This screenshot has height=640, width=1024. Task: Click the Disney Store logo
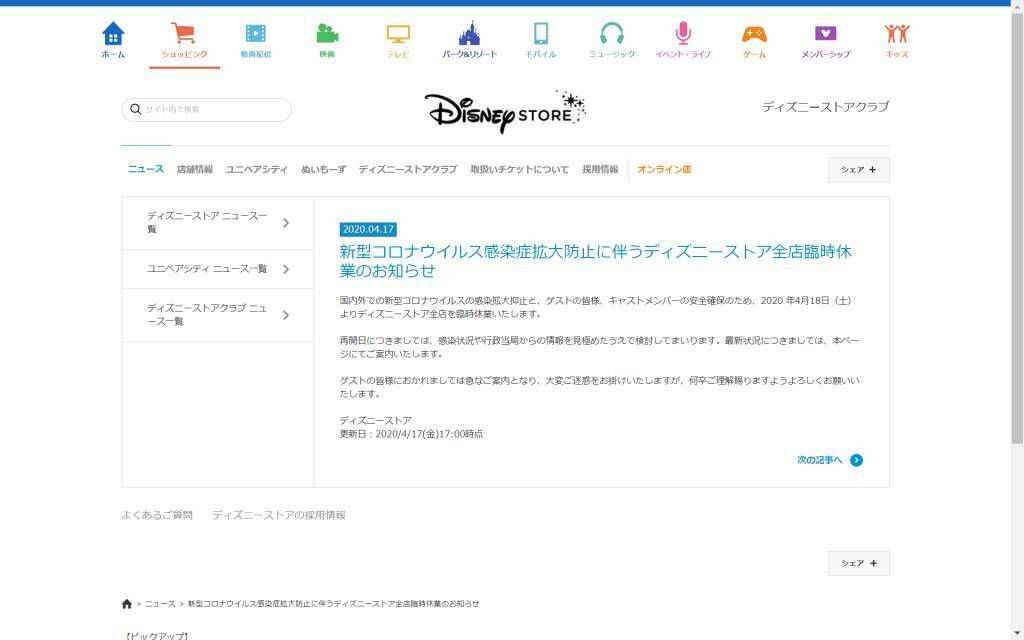(x=505, y=112)
